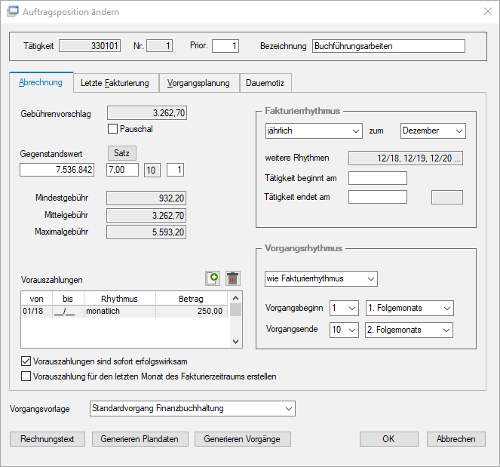500x467 pixels.
Task: Uncheck Vorauszahlungen sind sofort erfolgswirksam
Action: pos(26,361)
